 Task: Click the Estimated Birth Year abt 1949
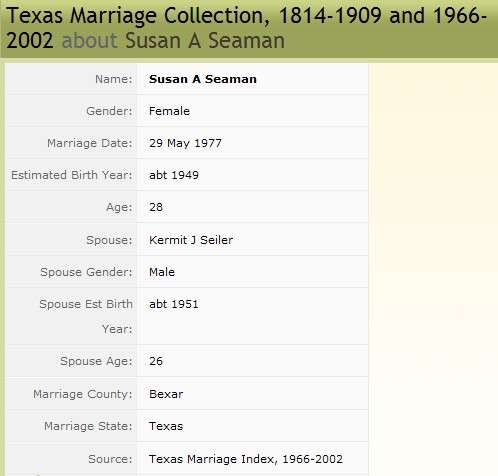pos(174,175)
